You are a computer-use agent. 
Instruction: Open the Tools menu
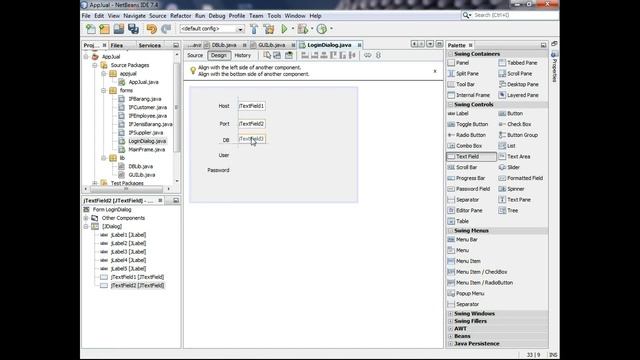click(x=274, y=16)
